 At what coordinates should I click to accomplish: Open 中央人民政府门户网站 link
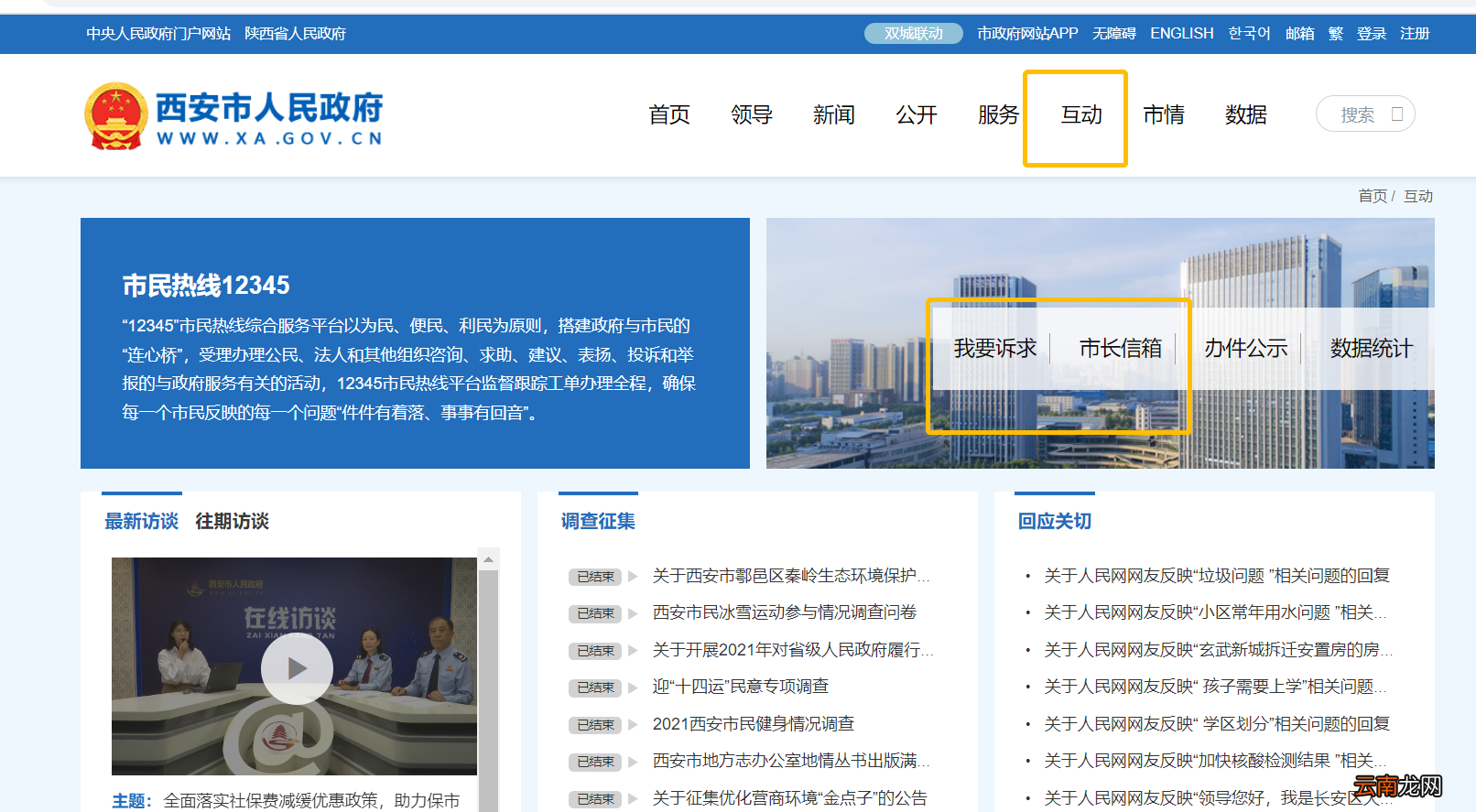158,34
